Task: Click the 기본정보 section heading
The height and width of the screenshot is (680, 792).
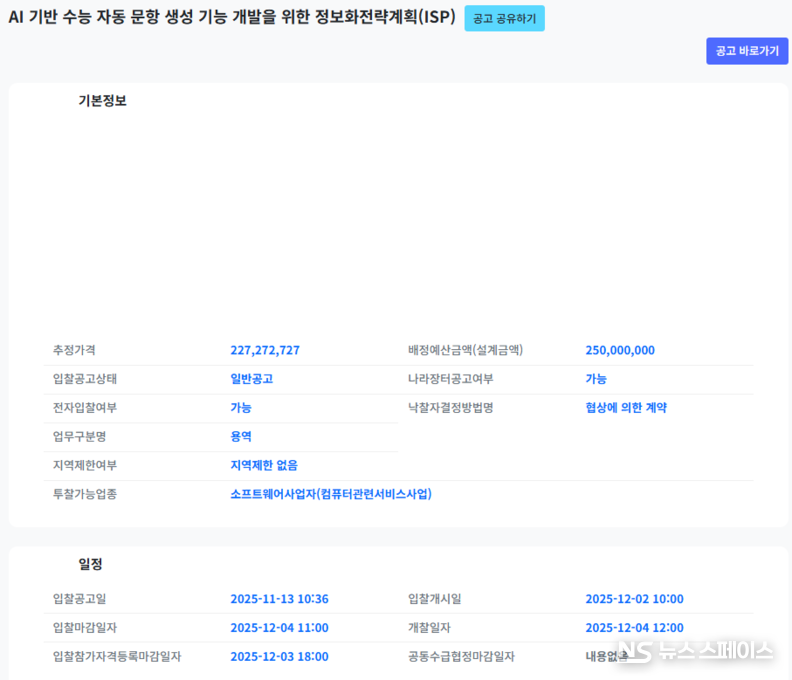Action: (102, 101)
